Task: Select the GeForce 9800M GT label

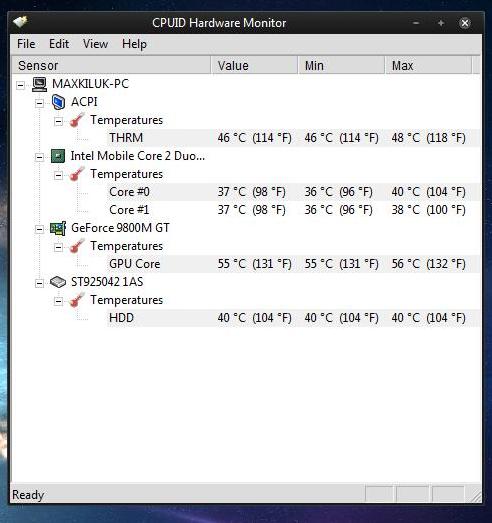Action: click(120, 228)
